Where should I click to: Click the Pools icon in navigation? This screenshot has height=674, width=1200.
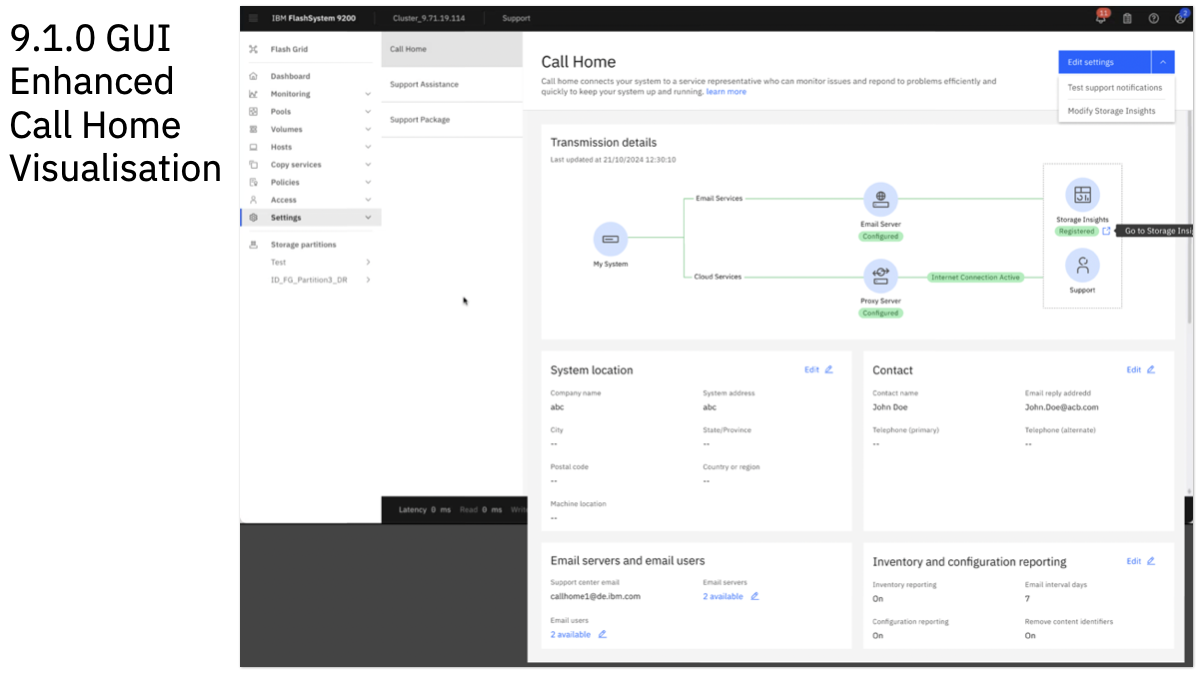point(256,111)
